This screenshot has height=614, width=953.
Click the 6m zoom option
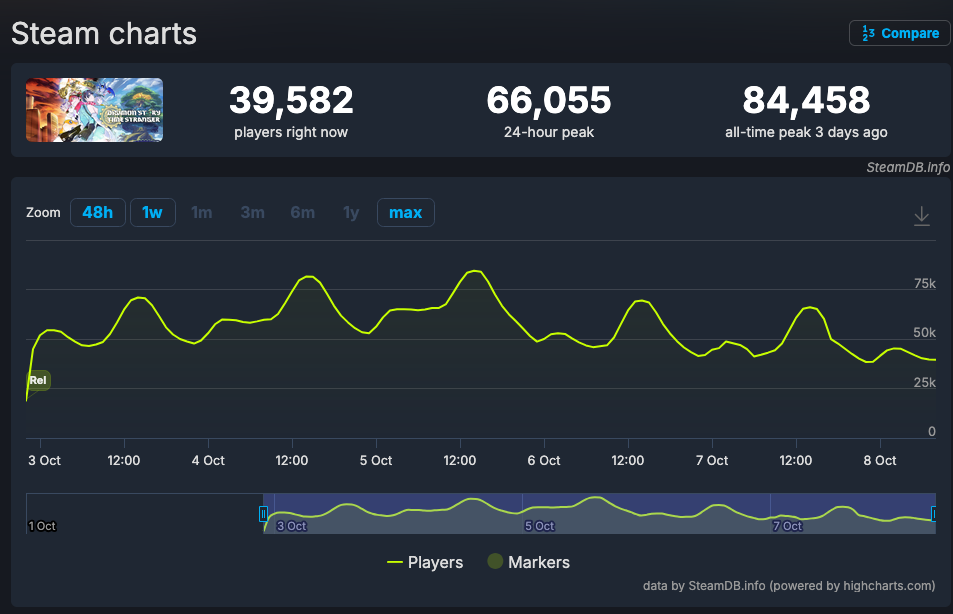pos(302,212)
